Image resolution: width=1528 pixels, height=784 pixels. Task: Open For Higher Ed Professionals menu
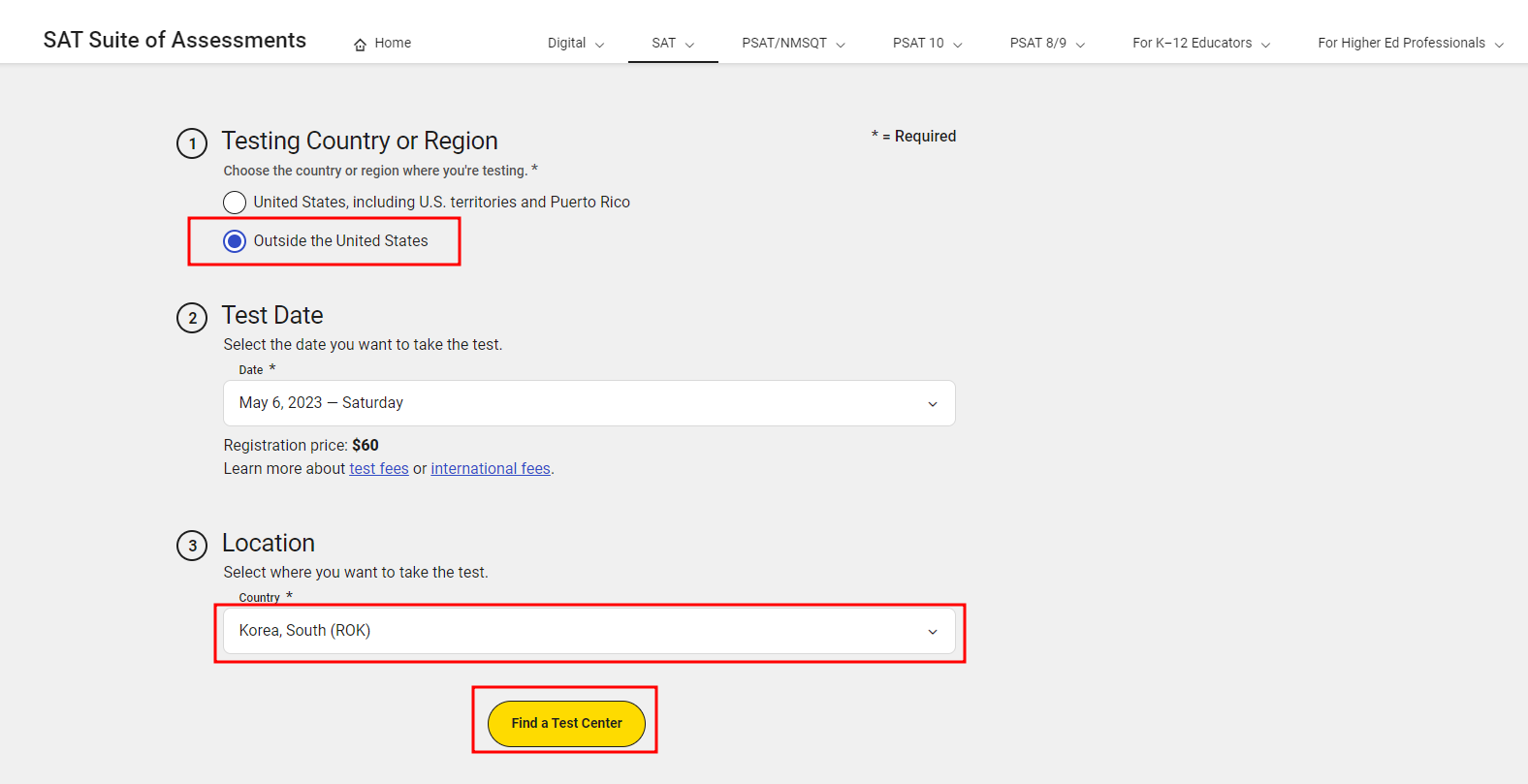click(1411, 44)
